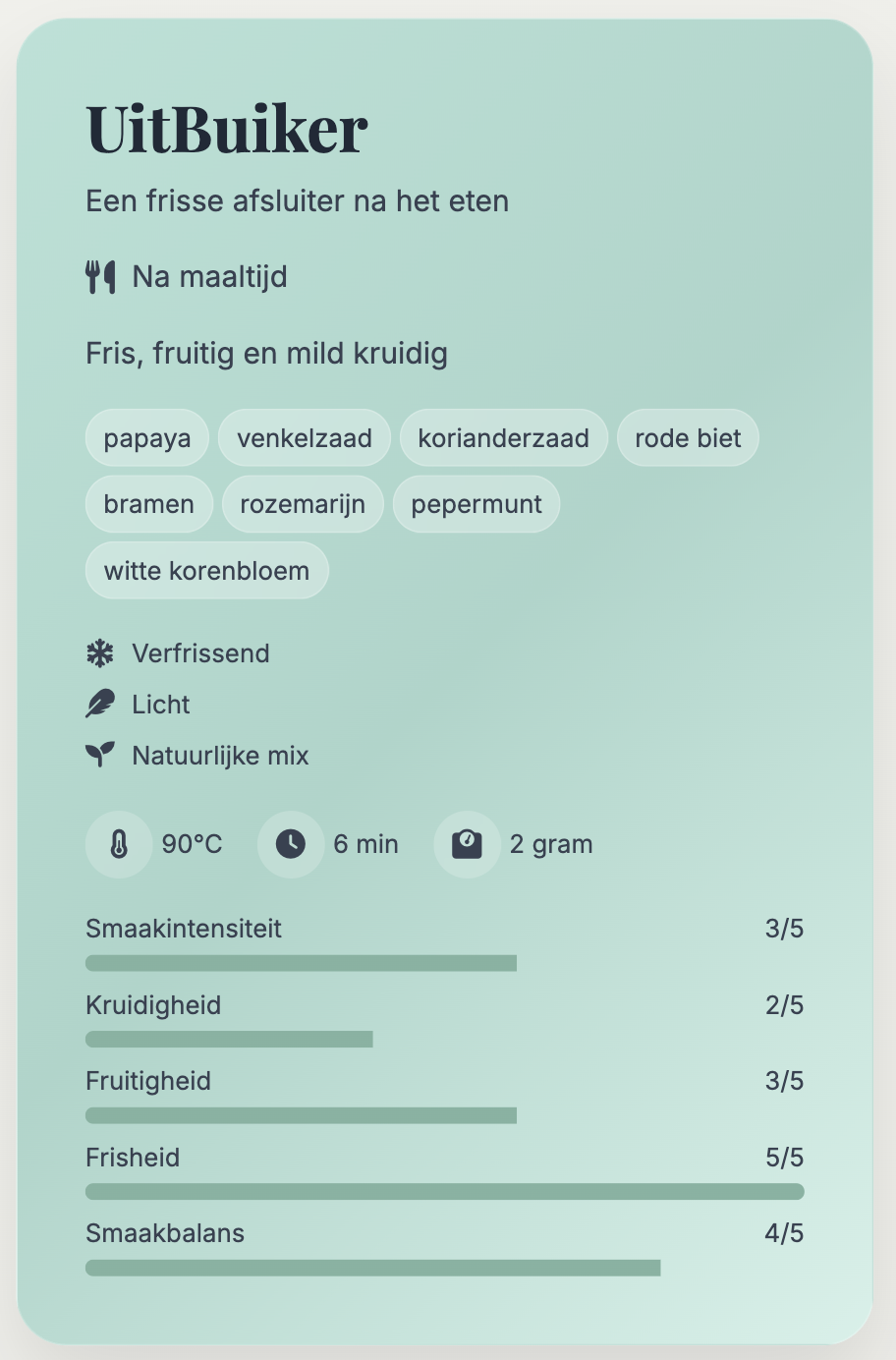The height and width of the screenshot is (1360, 896).
Task: Click the feather icon beside Licht
Action: (100, 705)
